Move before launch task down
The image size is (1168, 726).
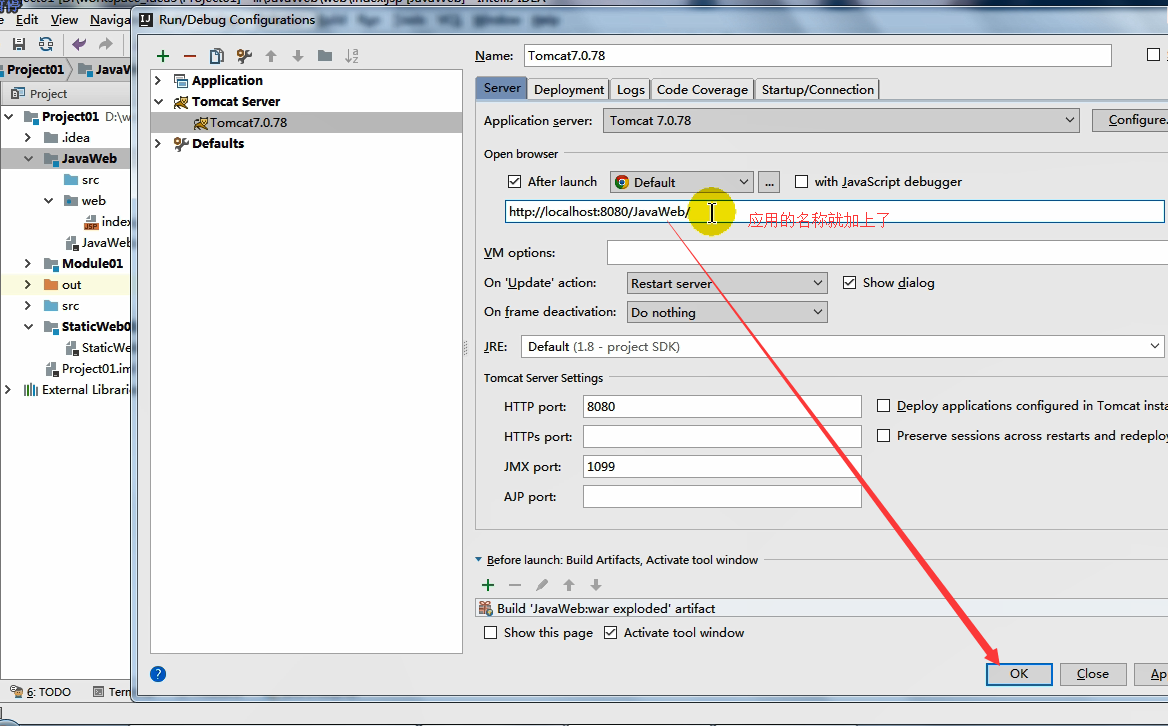pyautogui.click(x=596, y=585)
